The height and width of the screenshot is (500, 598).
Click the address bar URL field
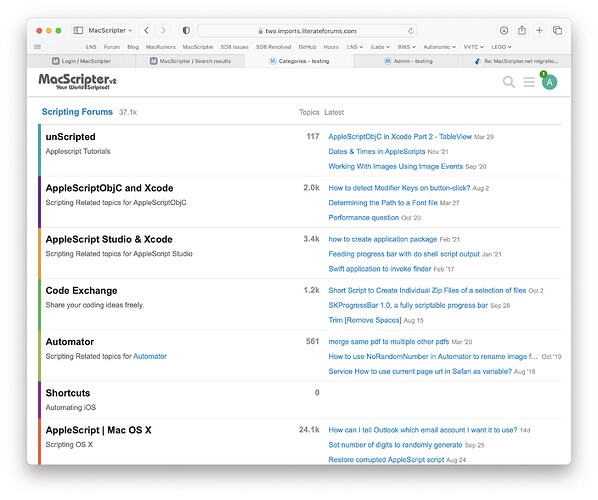coord(307,31)
